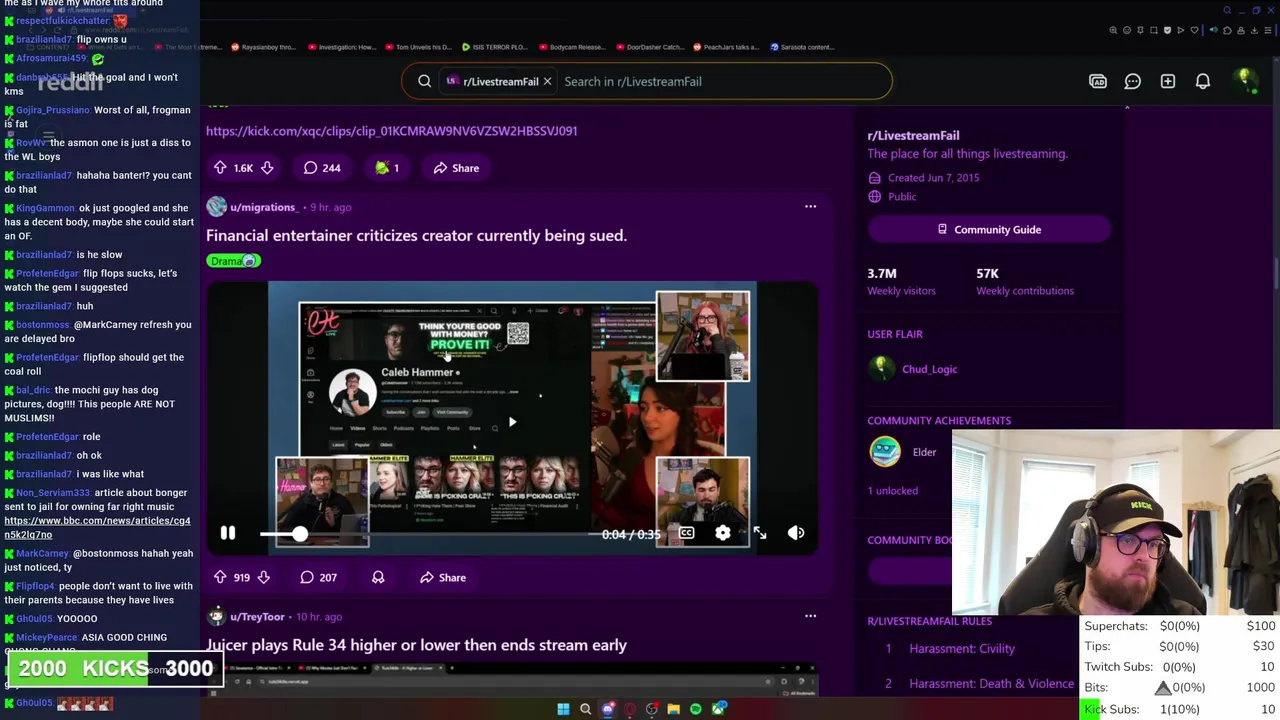Remove the r/LivestreamFail search filter chip
1280x720 pixels.
(547, 81)
